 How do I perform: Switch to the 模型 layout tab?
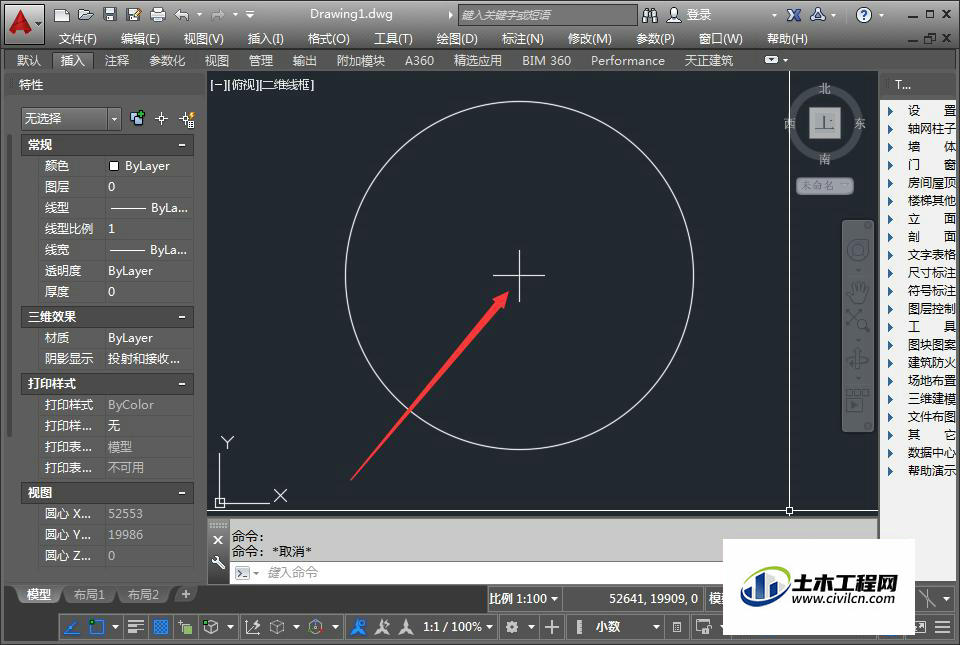pos(39,594)
